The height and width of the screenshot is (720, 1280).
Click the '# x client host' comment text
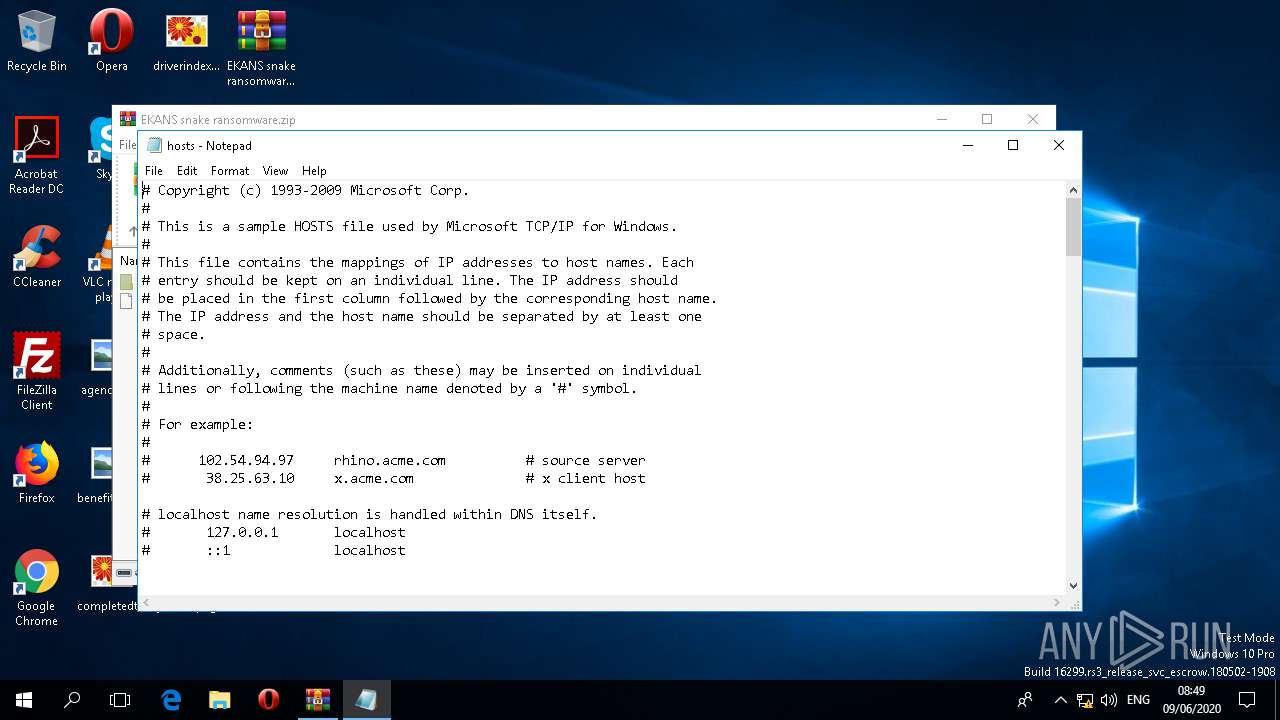[x=586, y=478]
